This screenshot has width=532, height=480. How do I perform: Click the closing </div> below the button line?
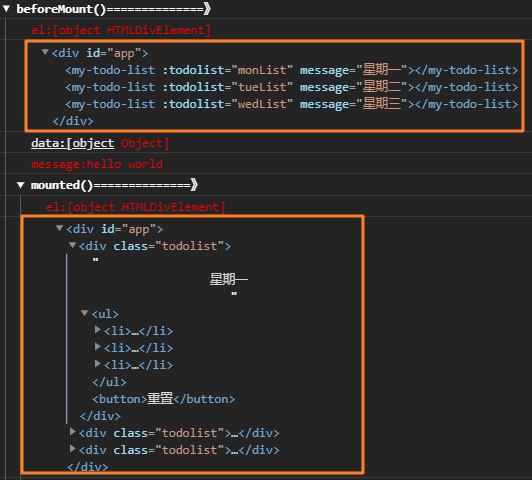point(100,416)
